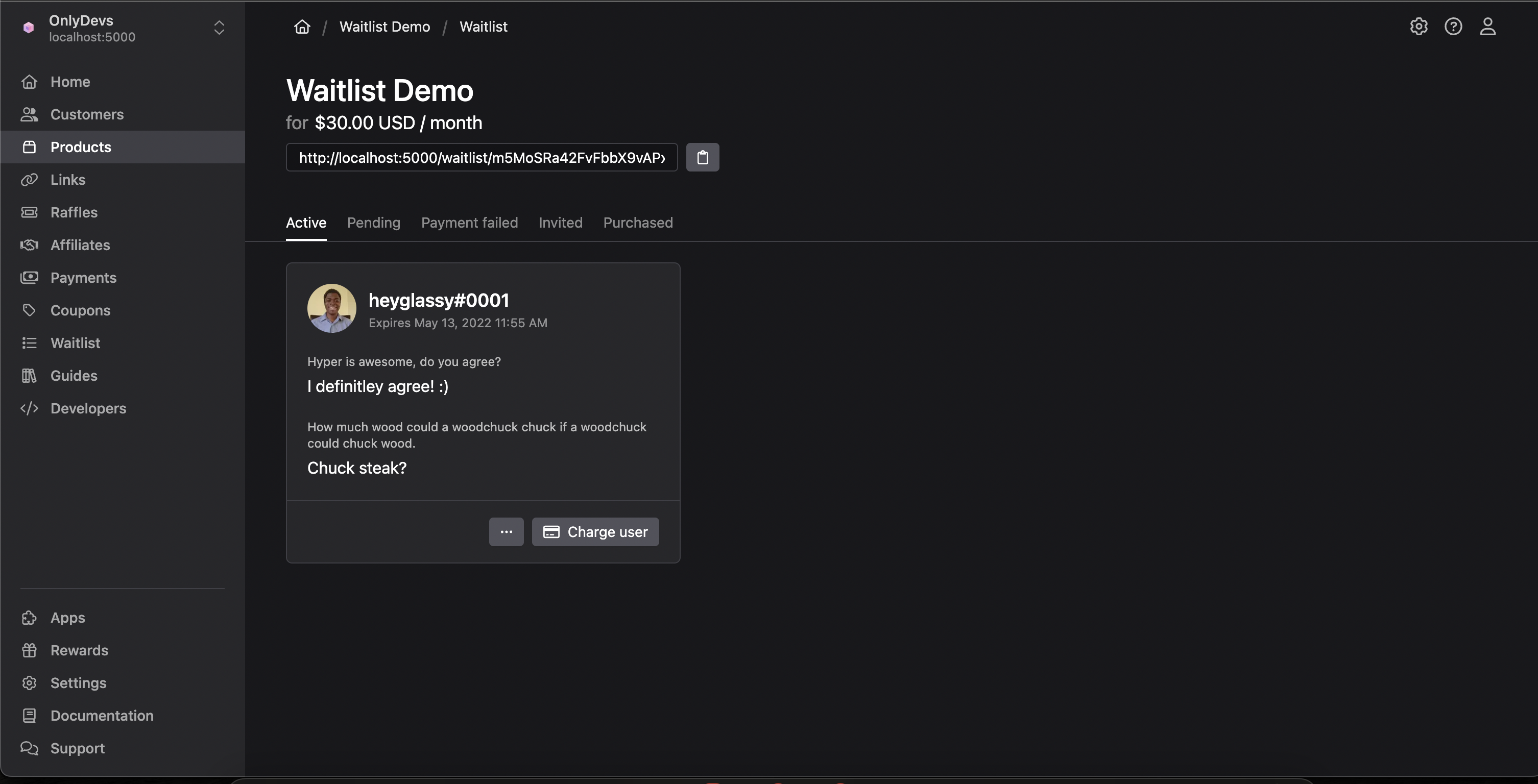
Task: Click the help question mark icon
Action: (1453, 27)
